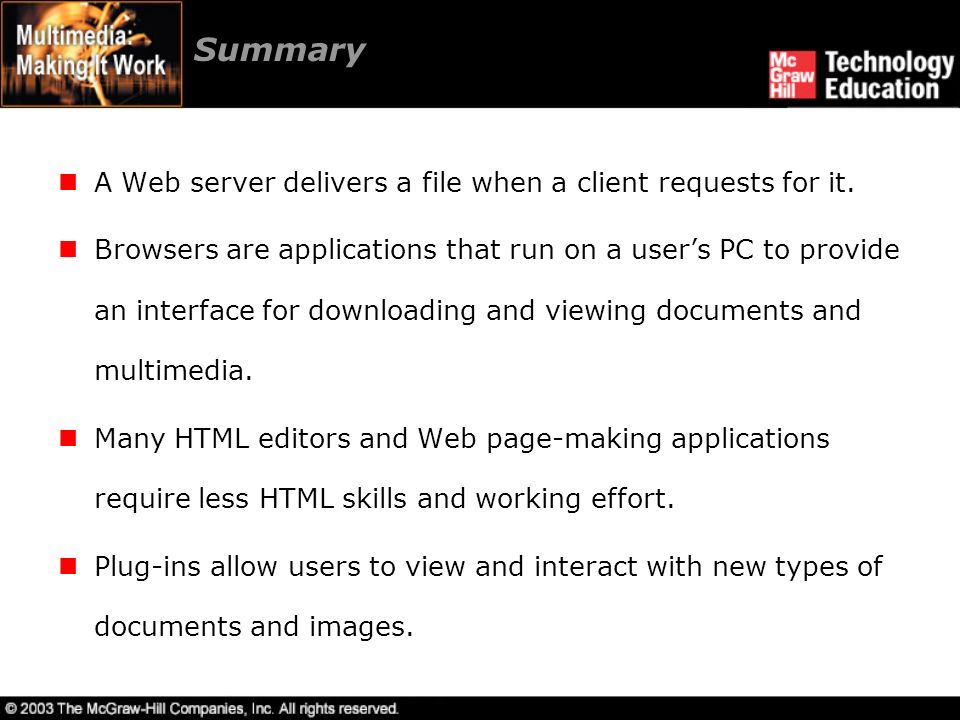Viewport: 960px width, 720px height.
Task: Click the red bullet beside 'Browsers are applications'
Action: click(x=68, y=249)
